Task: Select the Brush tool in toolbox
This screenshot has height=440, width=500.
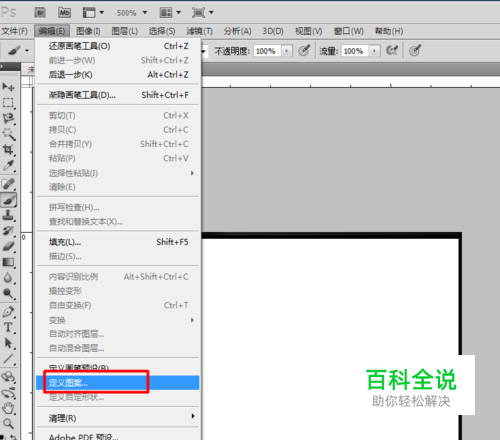Action: click(8, 200)
